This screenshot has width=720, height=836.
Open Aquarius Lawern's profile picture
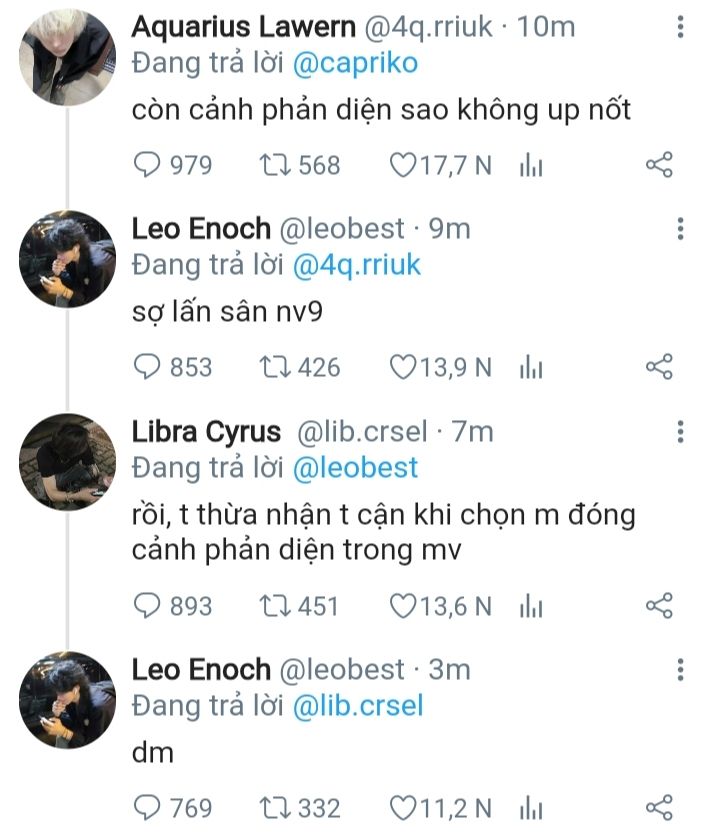(68, 57)
